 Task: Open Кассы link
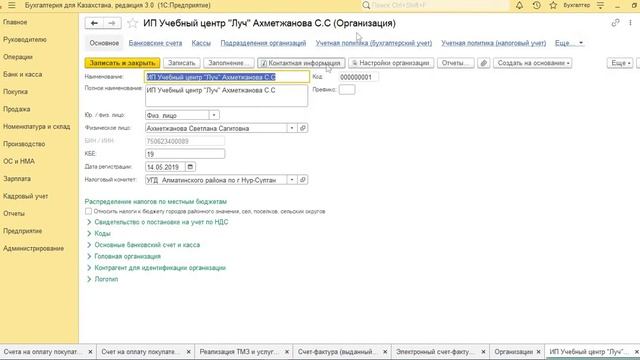[x=201, y=43]
